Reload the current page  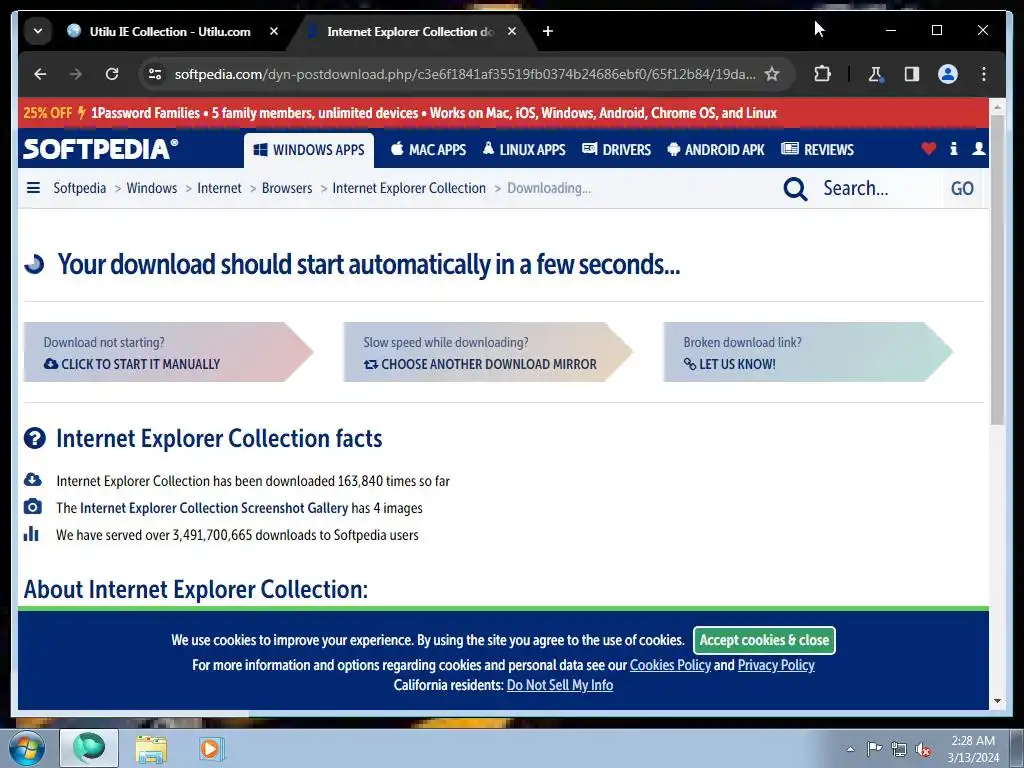[112, 74]
